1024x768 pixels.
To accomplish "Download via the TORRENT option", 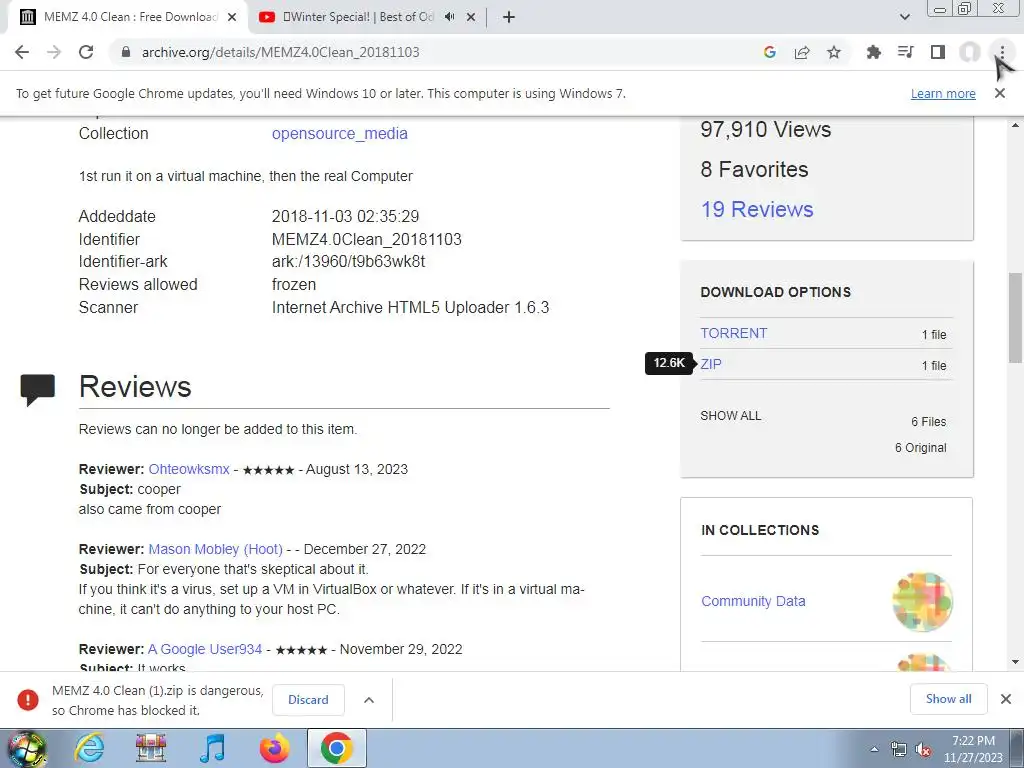I will (x=733, y=333).
